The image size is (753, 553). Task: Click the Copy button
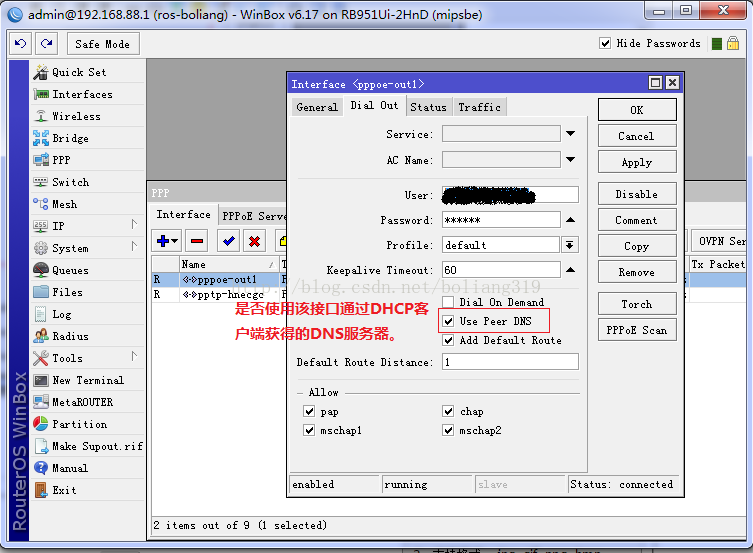click(637, 246)
